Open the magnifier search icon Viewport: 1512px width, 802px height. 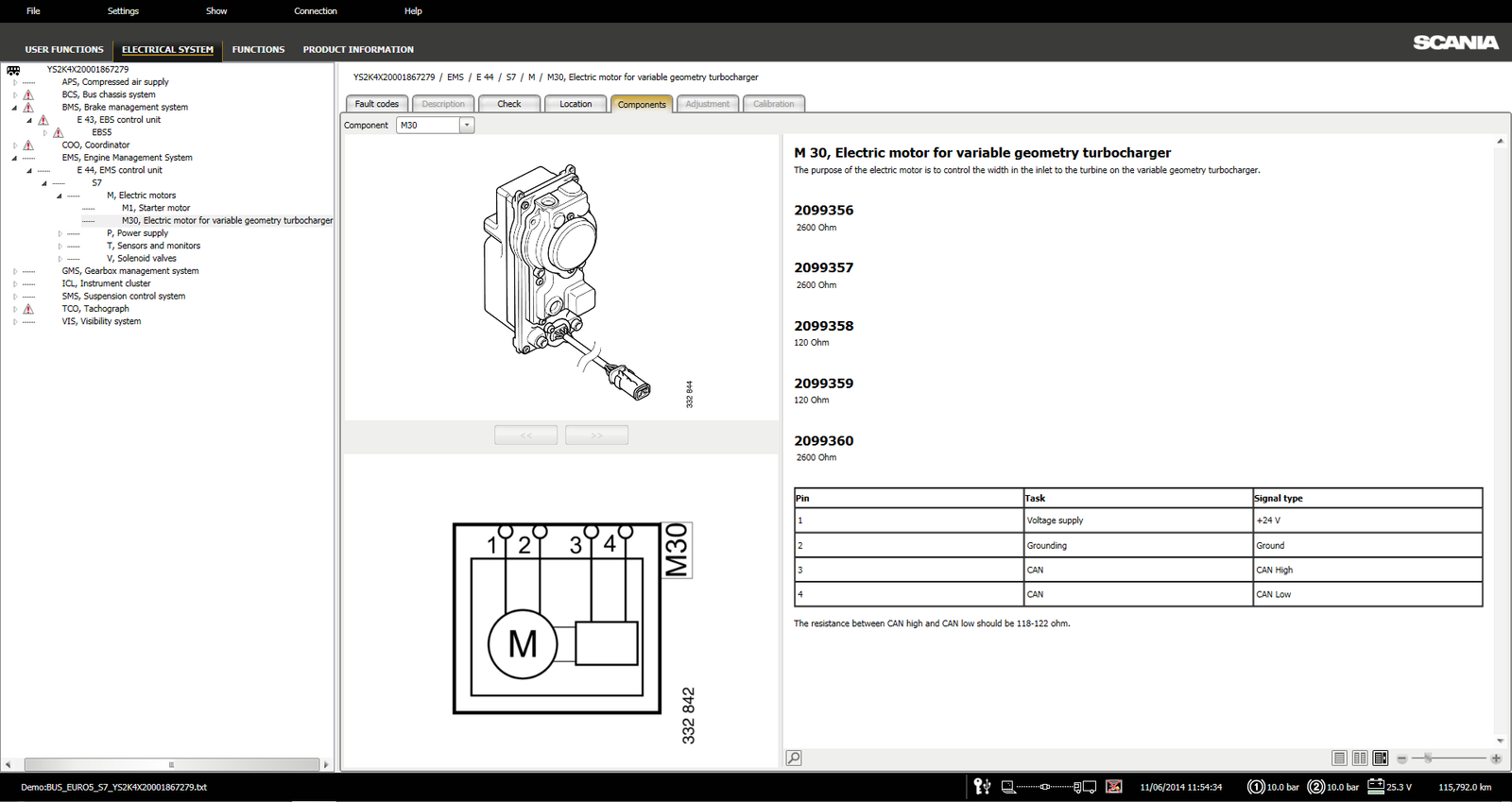pos(794,758)
